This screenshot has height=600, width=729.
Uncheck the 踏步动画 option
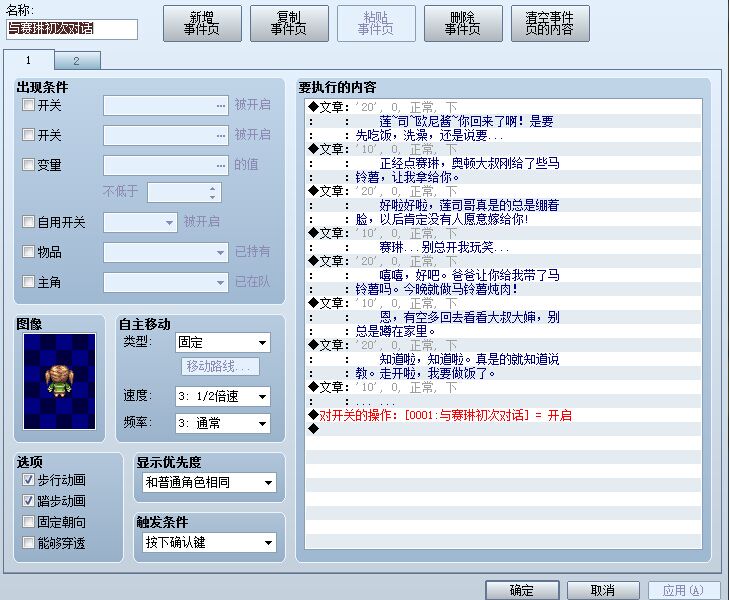tap(28, 501)
